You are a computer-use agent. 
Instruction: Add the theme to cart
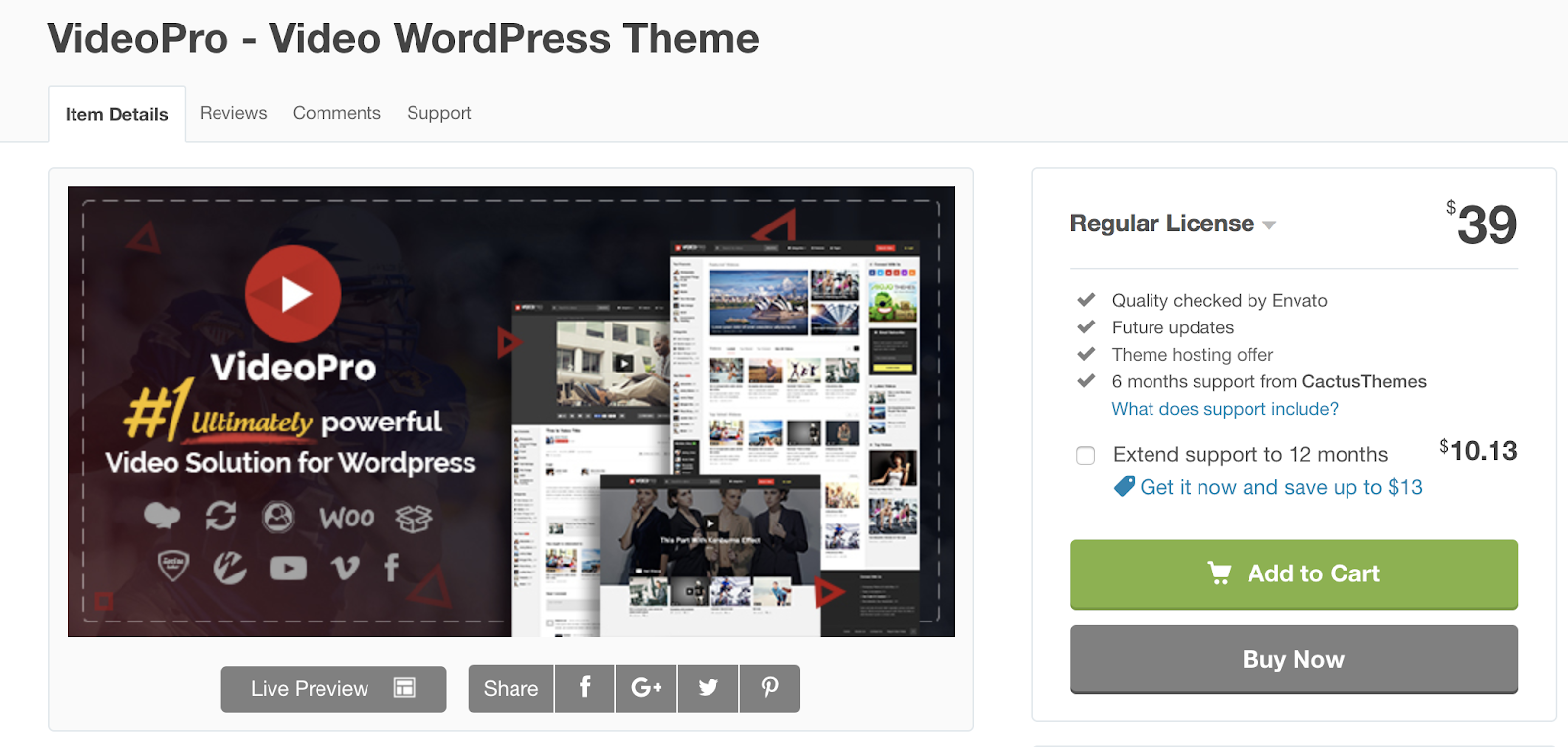tap(1294, 573)
